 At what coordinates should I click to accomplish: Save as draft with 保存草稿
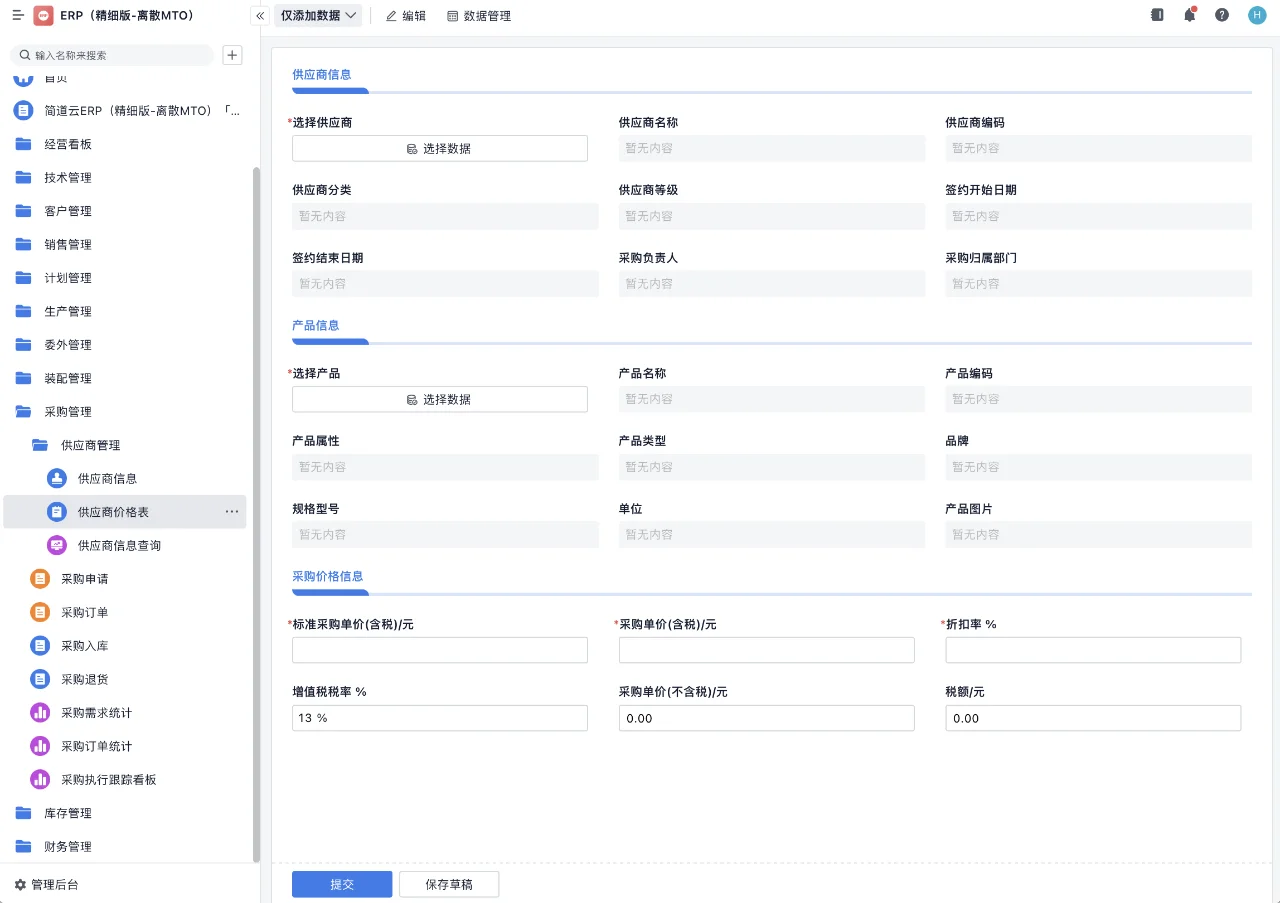[449, 883]
